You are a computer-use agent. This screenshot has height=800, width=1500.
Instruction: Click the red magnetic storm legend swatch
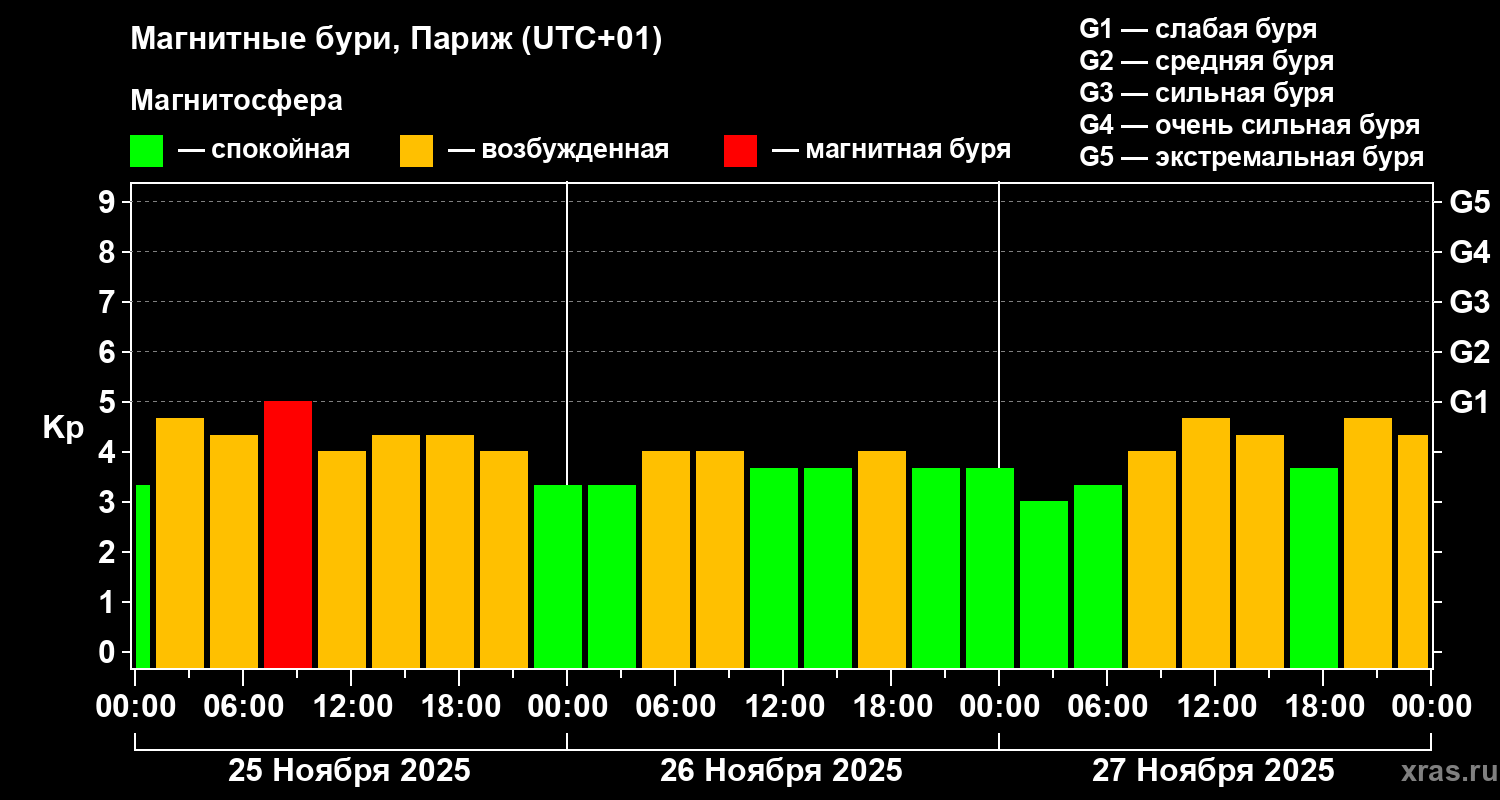click(x=740, y=150)
